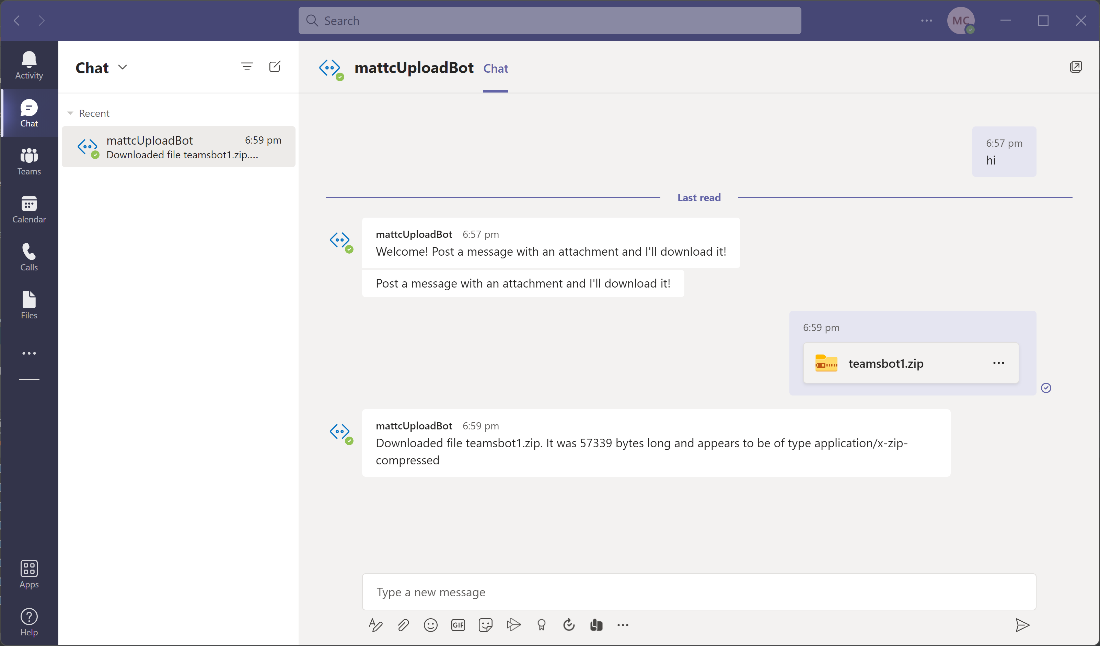Open the sticker picker

485,625
